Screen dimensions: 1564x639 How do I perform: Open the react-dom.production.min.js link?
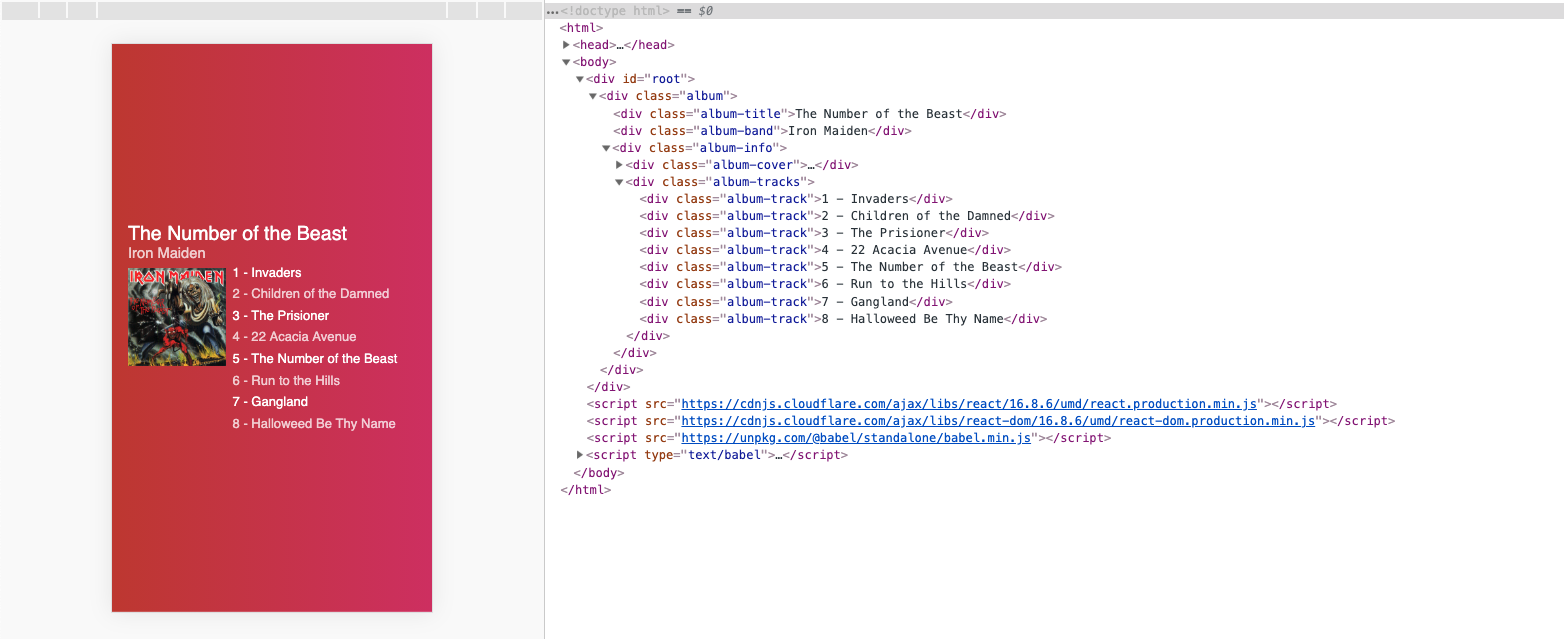pyautogui.click(x=996, y=420)
